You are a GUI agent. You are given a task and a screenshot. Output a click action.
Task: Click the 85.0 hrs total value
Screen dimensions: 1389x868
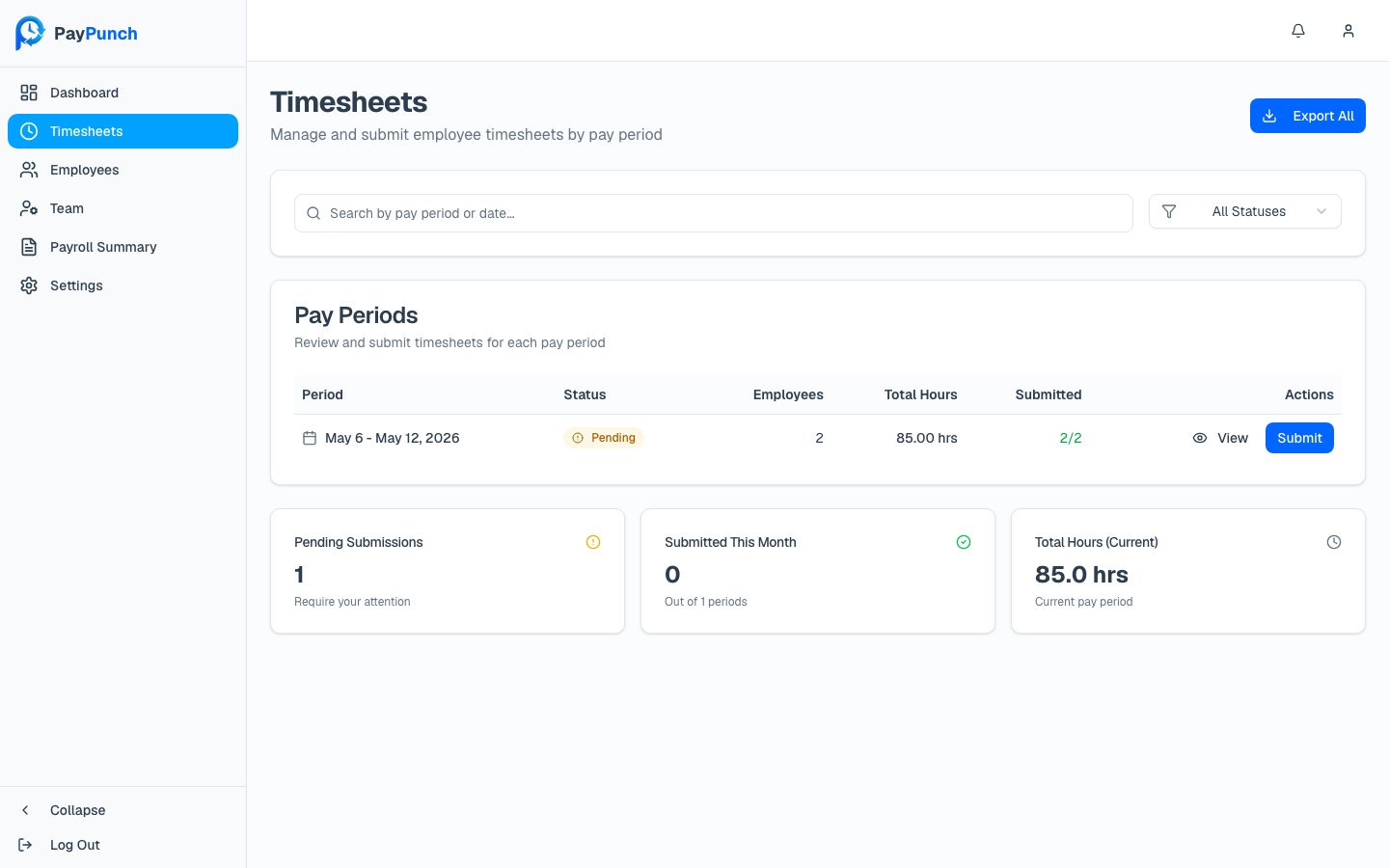[x=1081, y=575]
